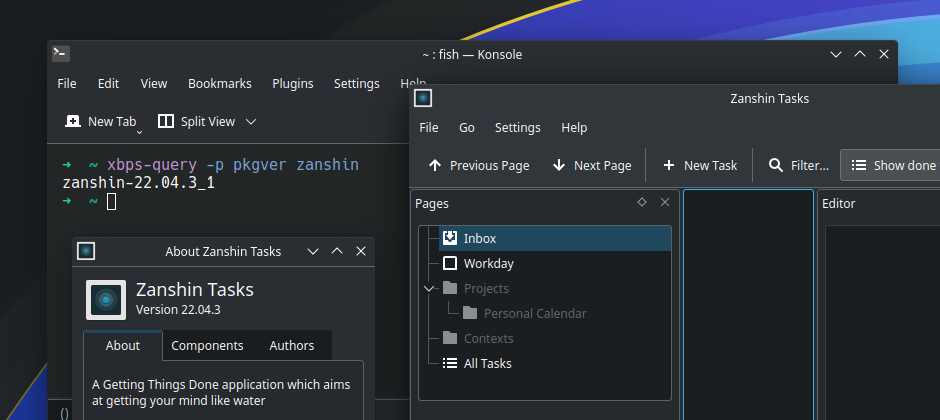The height and width of the screenshot is (420, 940).
Task: Minimize the Konsole window
Action: tap(836, 55)
